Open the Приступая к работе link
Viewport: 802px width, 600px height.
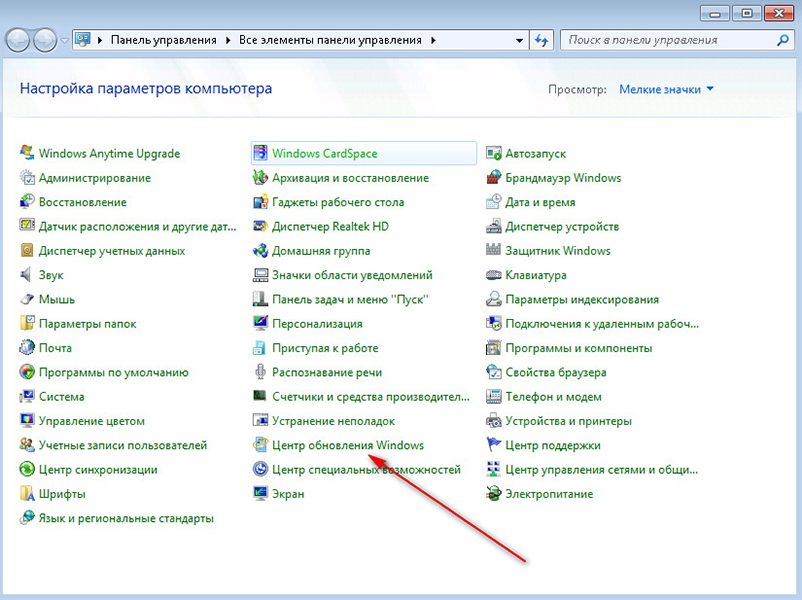[325, 348]
